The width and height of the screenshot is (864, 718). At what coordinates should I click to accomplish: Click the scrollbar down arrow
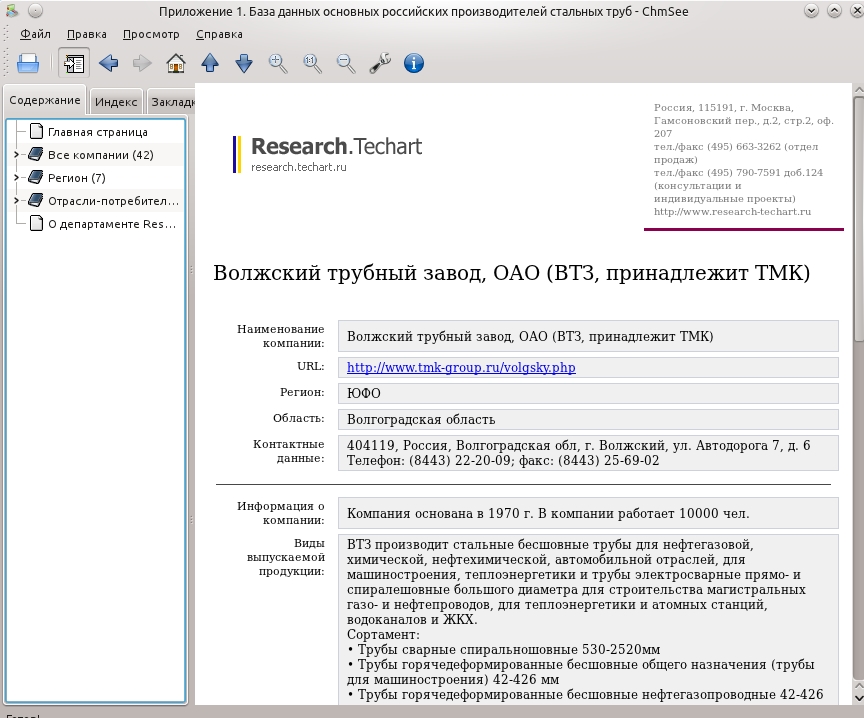coord(858,698)
